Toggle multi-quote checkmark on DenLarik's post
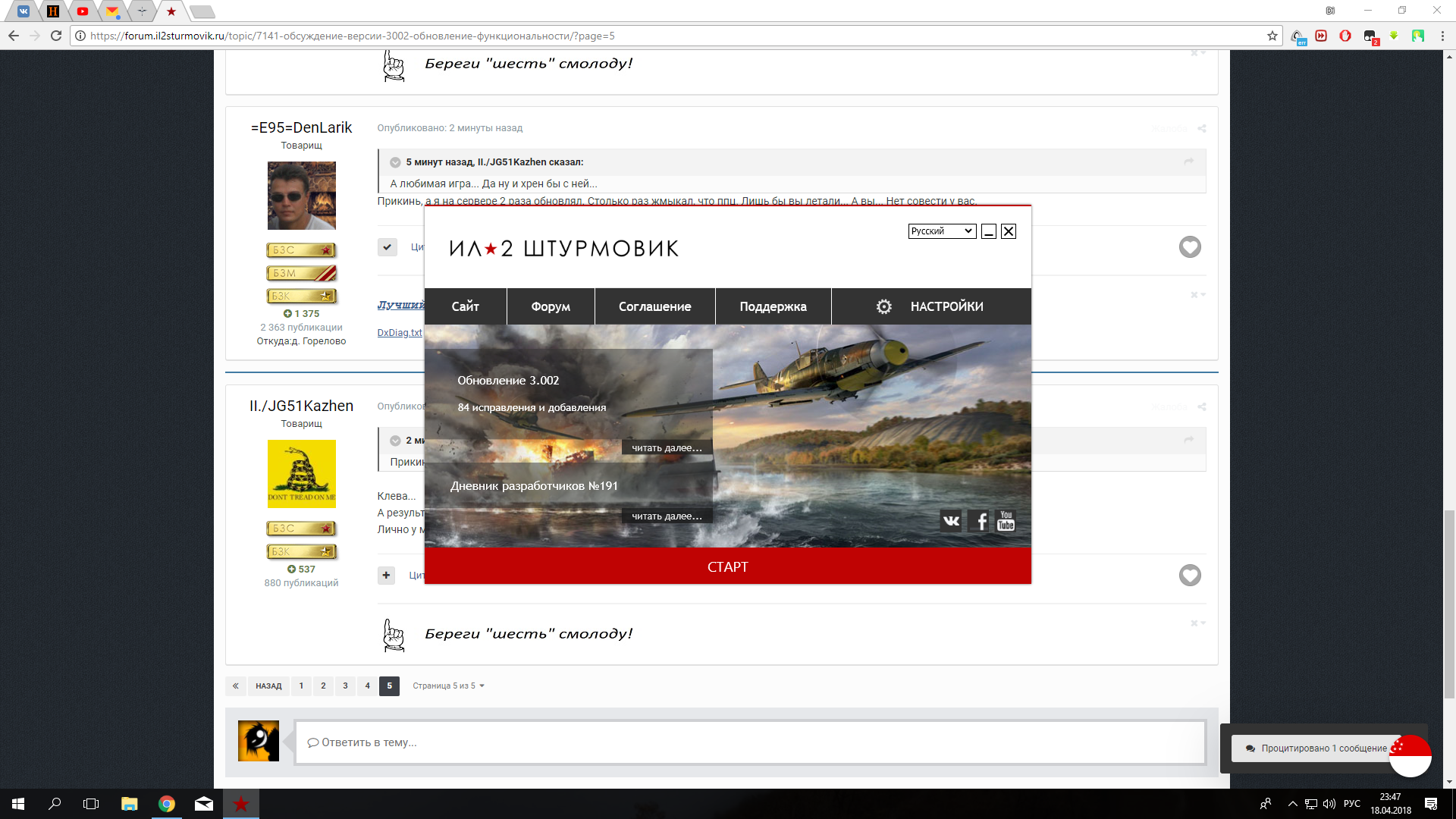 click(x=387, y=247)
